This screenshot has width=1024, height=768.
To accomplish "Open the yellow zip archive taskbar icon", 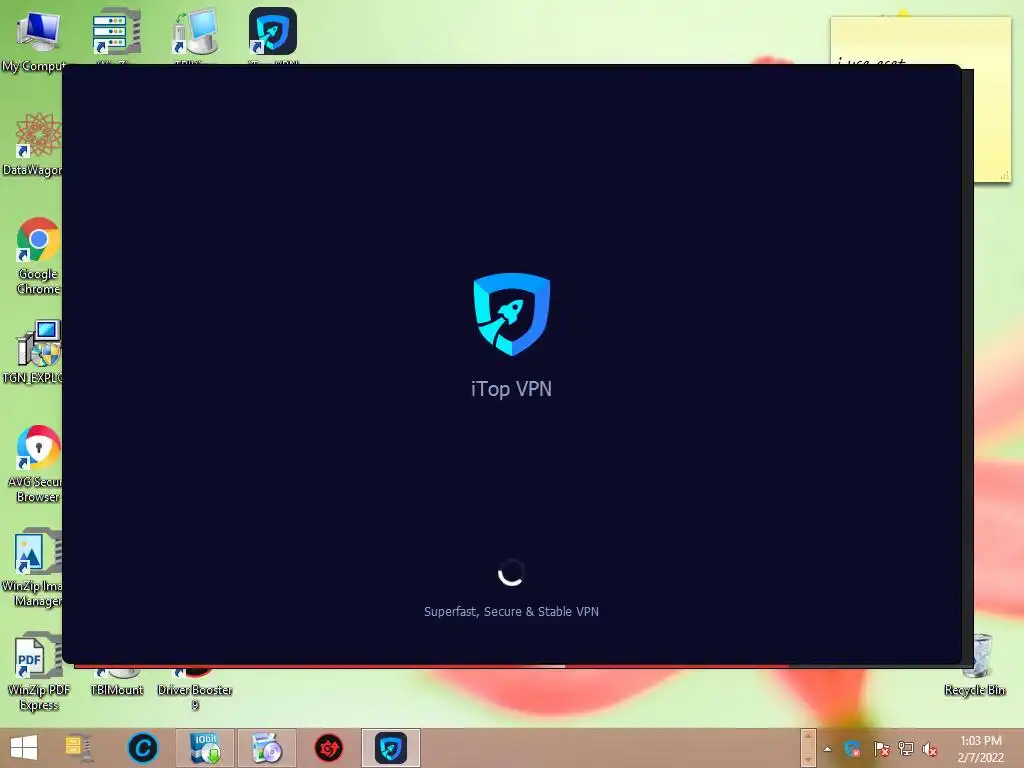I will [x=78, y=748].
